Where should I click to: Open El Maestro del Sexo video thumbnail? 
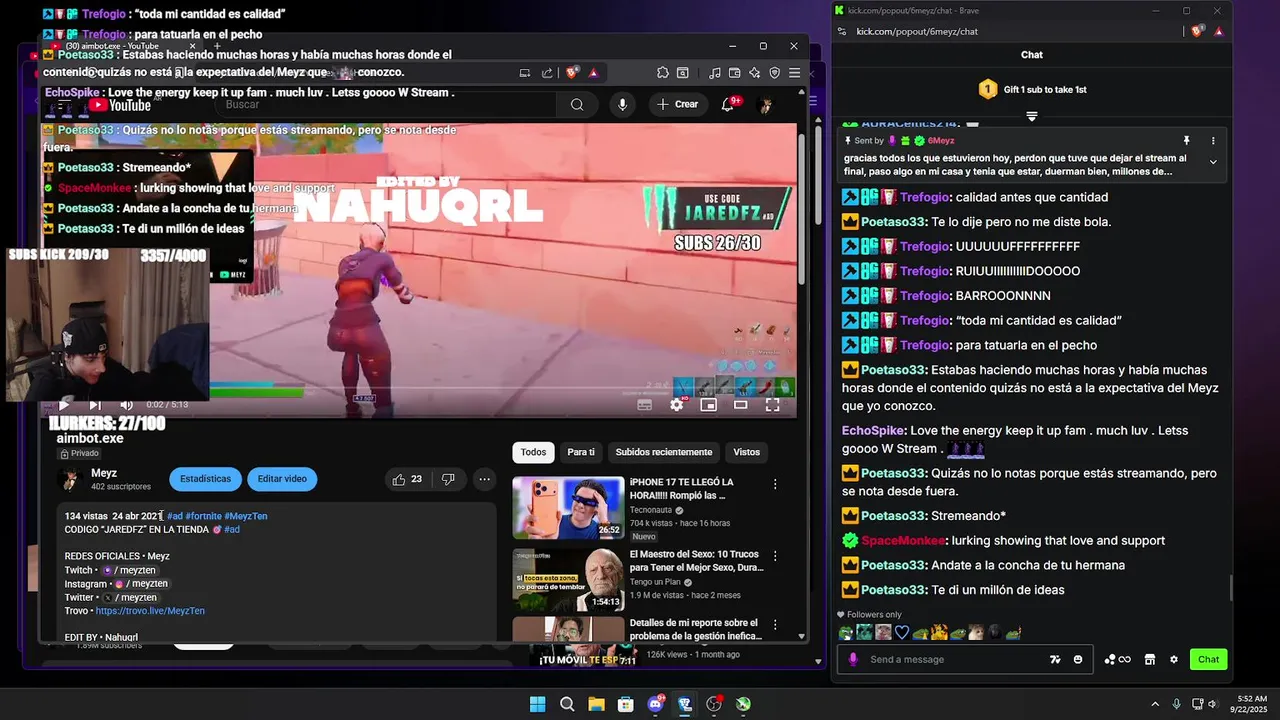[x=568, y=579]
